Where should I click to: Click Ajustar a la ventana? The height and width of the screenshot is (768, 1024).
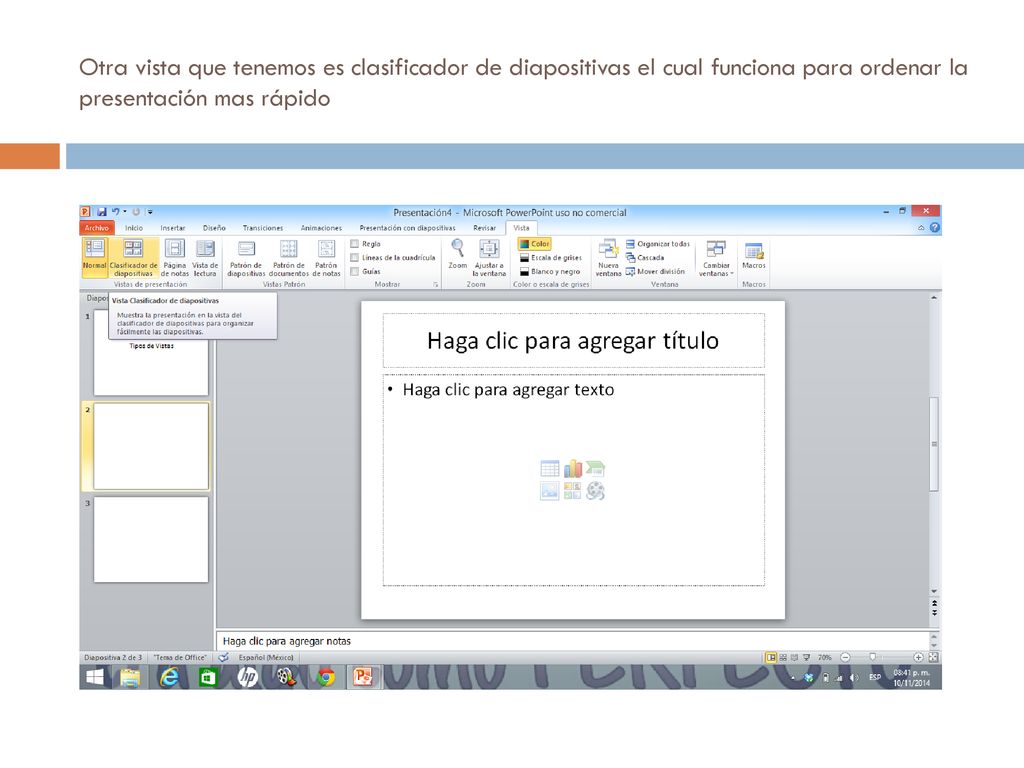click(x=489, y=257)
